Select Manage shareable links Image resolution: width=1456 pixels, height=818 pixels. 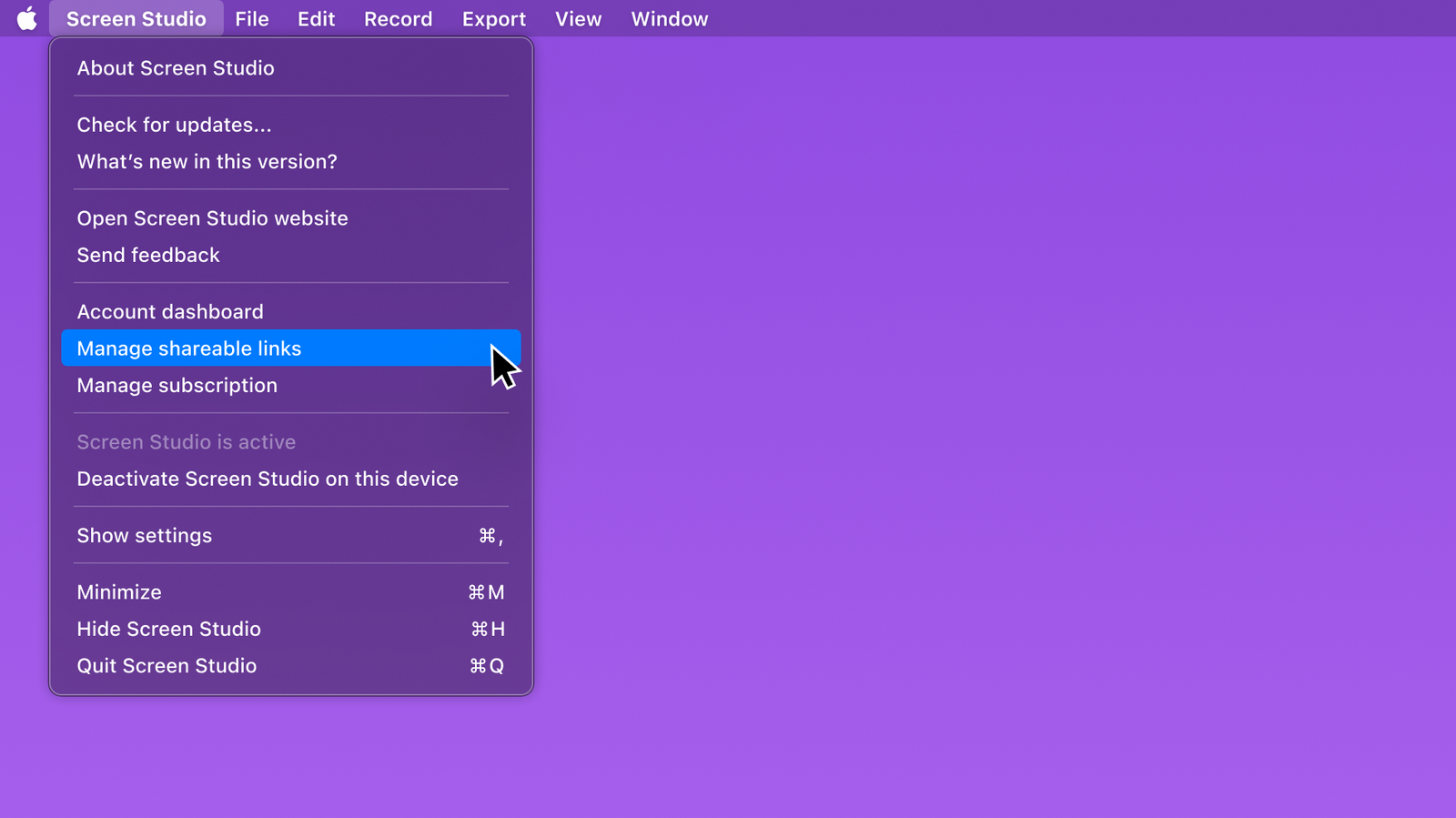[x=189, y=348]
